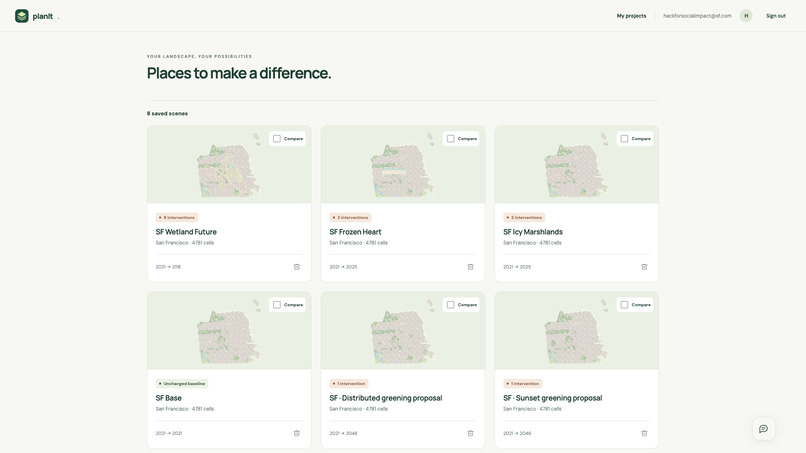Select Compare for Distributed greening proposal

(x=450, y=305)
